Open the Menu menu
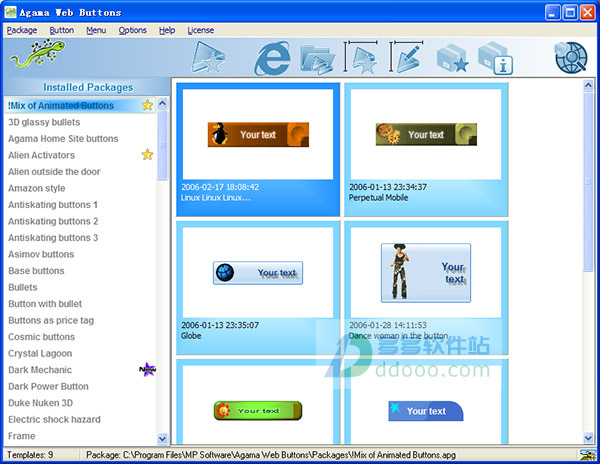Screen dimensions: 600x464 point(96,30)
